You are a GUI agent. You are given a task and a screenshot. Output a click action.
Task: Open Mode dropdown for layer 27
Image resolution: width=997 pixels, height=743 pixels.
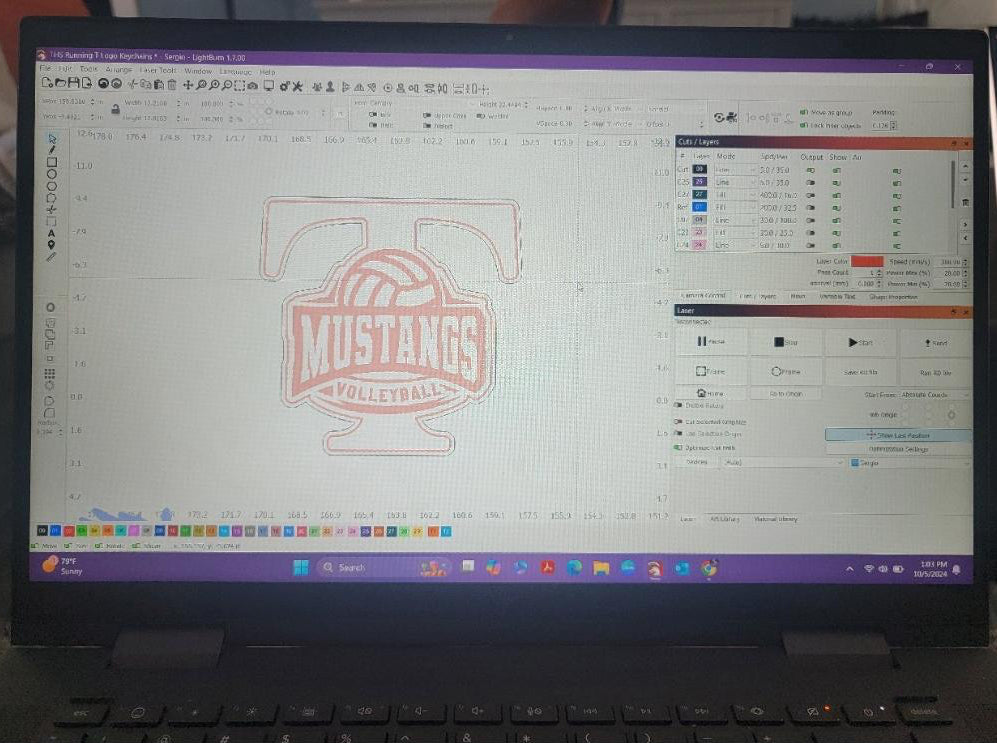pos(734,194)
